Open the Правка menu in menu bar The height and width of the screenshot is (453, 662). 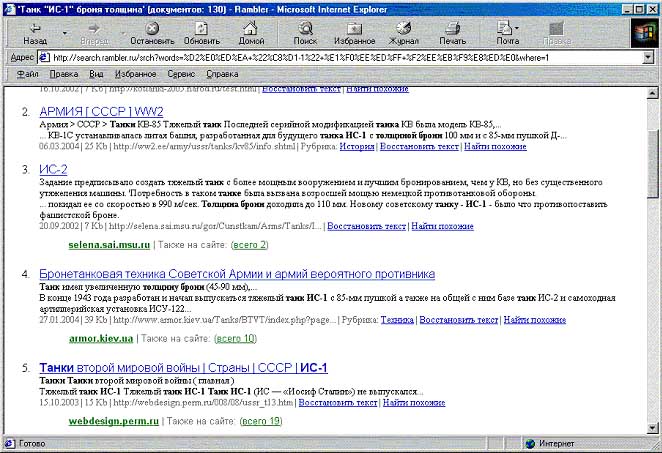pyautogui.click(x=64, y=74)
